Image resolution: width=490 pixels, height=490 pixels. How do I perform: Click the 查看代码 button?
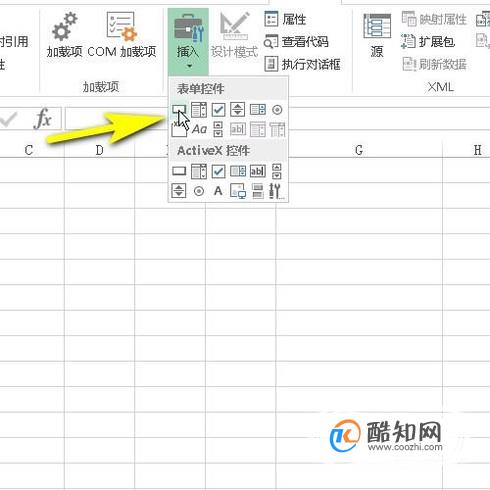click(x=296, y=42)
